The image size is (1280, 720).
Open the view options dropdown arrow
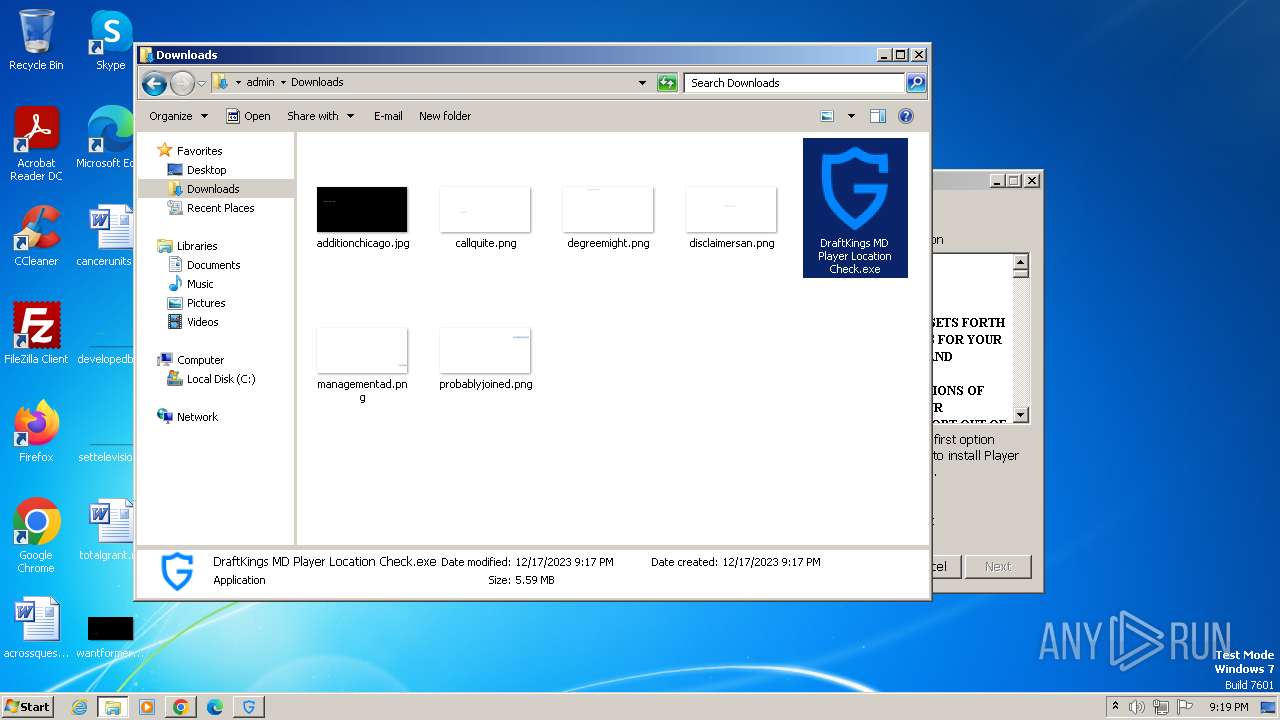pyautogui.click(x=851, y=116)
